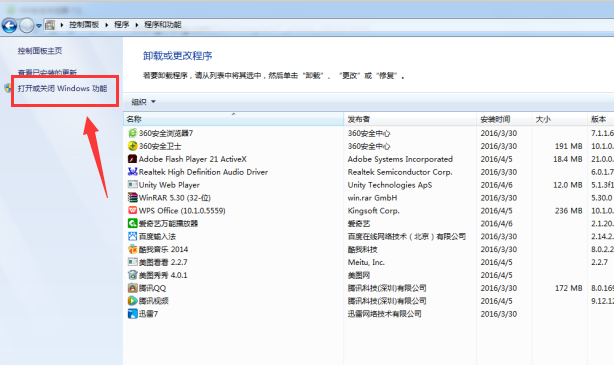614x365 pixels.
Task: Click publisher Kingsoft Corp. cell
Action: coord(373,211)
